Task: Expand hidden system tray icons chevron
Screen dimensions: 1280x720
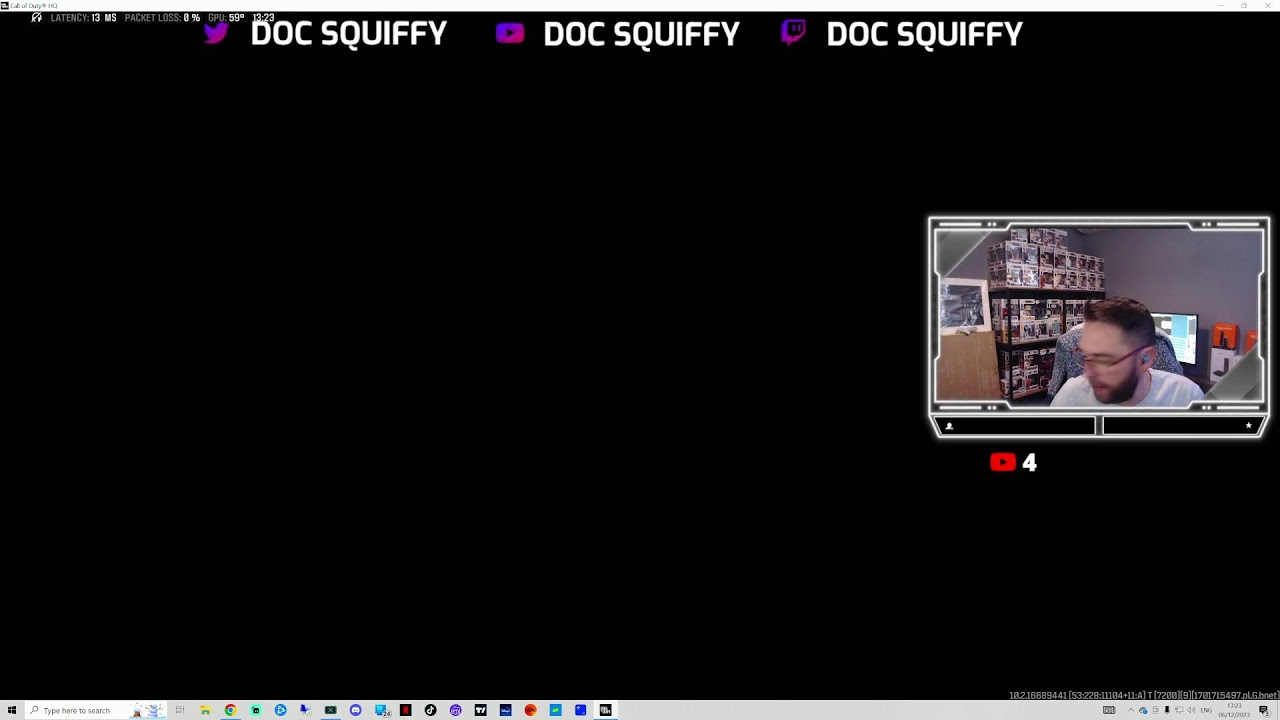Action: click(1131, 710)
